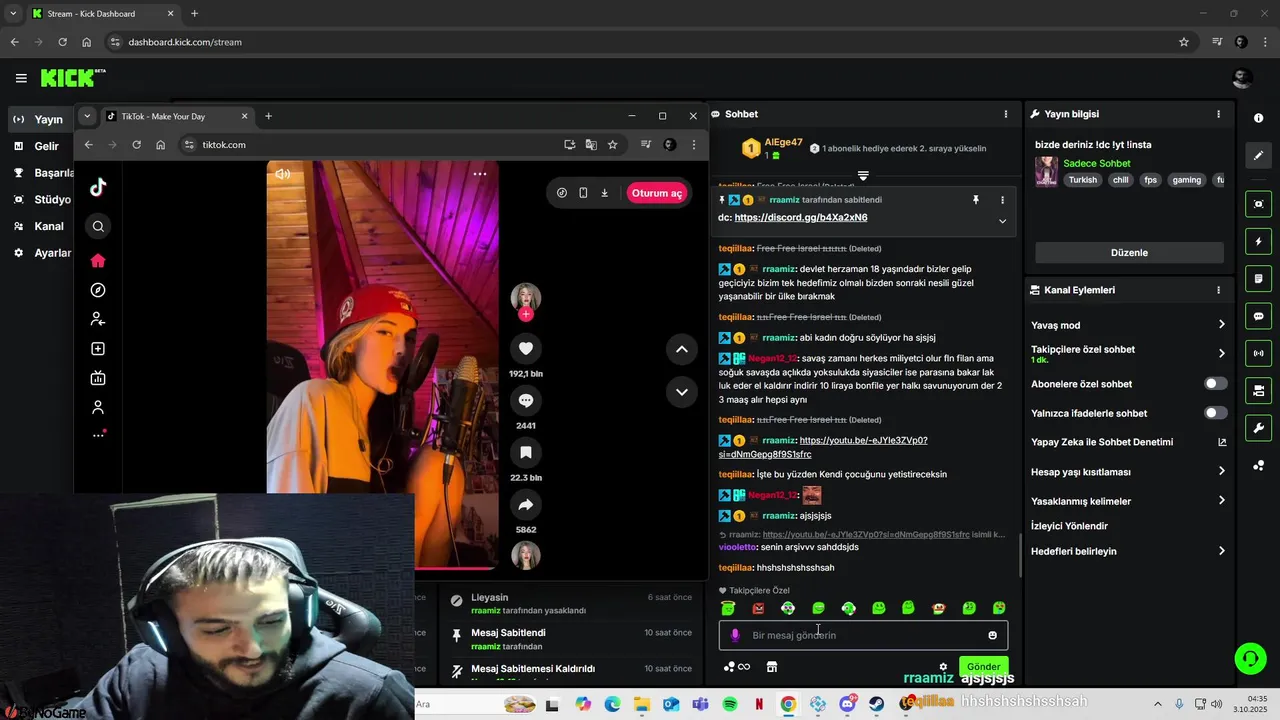The image size is (1280, 720).
Task: Open Steam from the taskbar
Action: click(x=877, y=704)
